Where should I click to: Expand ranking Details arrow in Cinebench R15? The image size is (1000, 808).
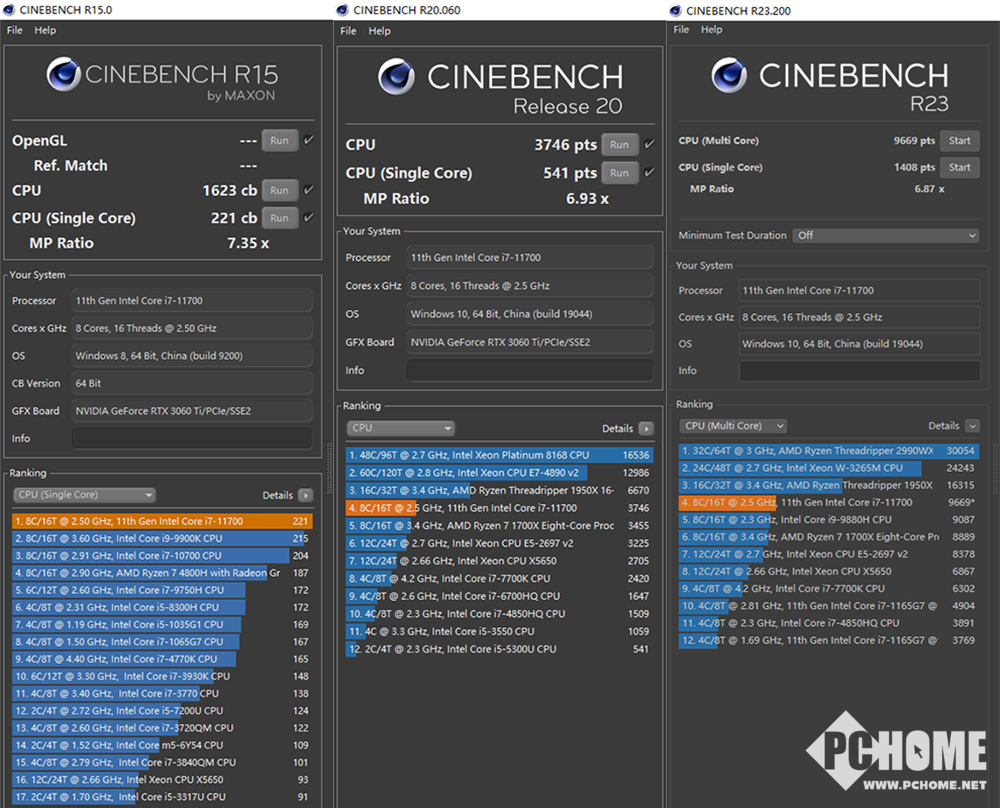point(306,496)
